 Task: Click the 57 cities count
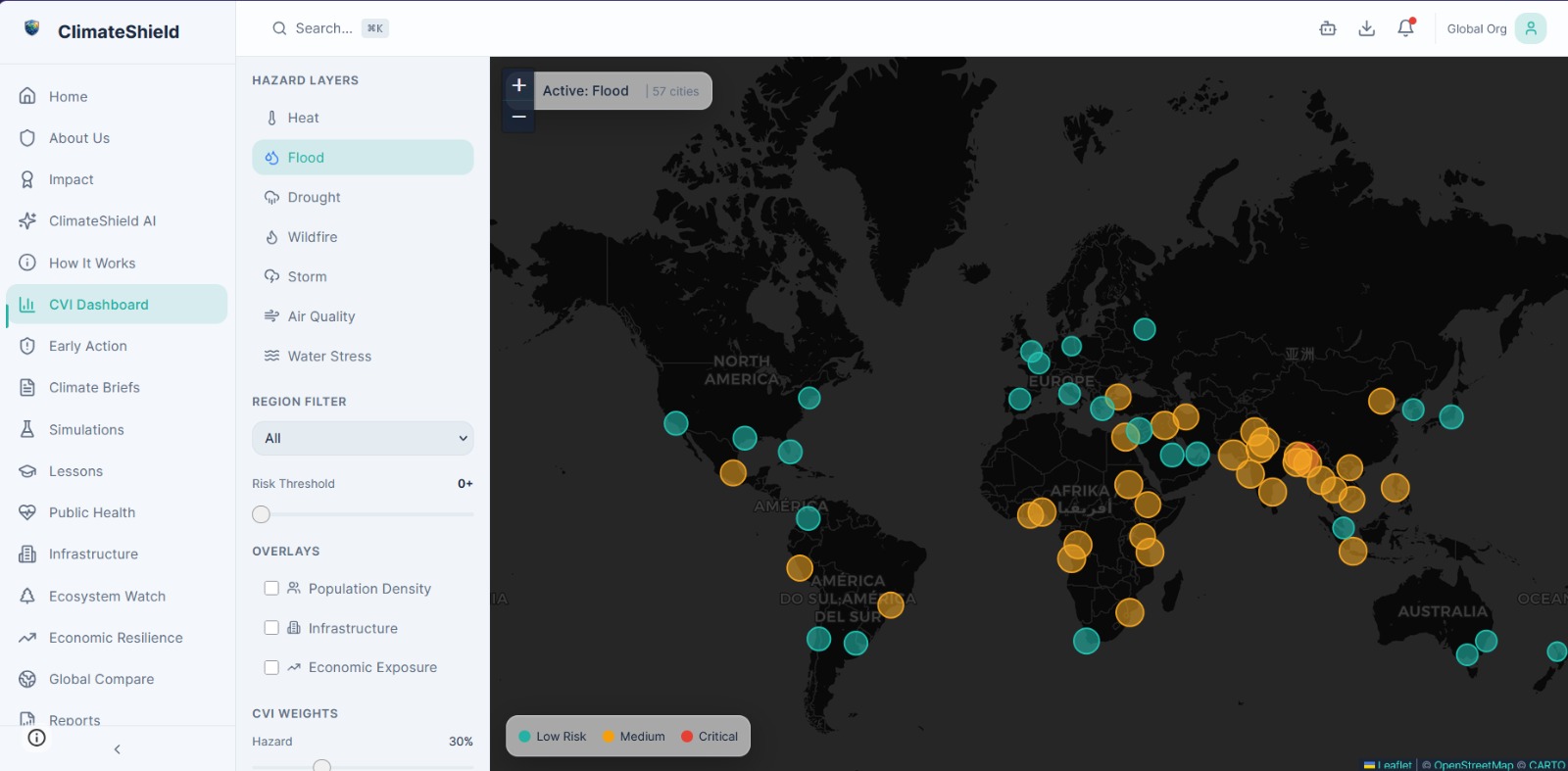675,91
